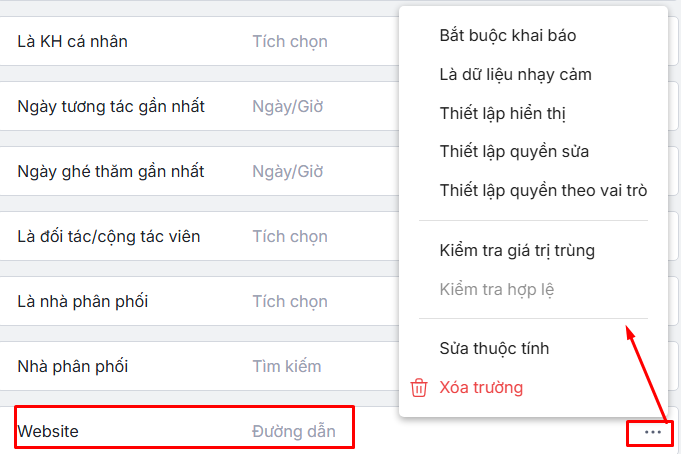Select the Website field label

click(48, 432)
